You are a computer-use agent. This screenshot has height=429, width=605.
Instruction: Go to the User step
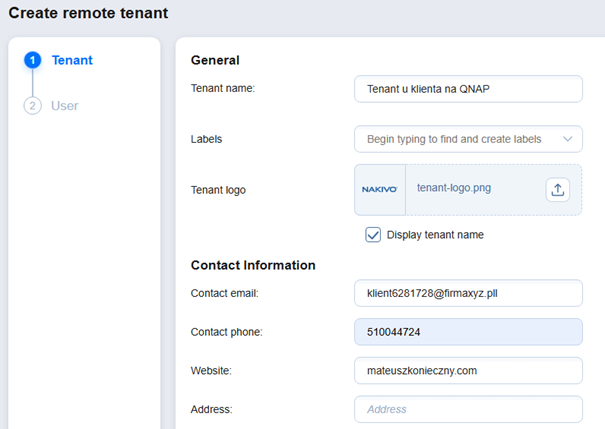click(x=64, y=106)
